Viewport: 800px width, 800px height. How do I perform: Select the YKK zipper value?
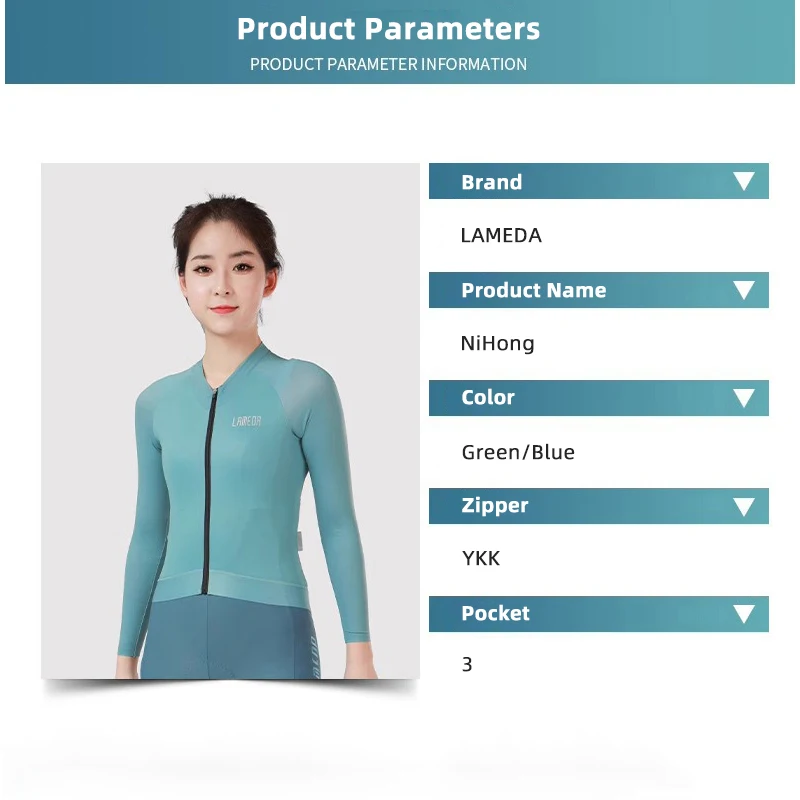(x=481, y=559)
